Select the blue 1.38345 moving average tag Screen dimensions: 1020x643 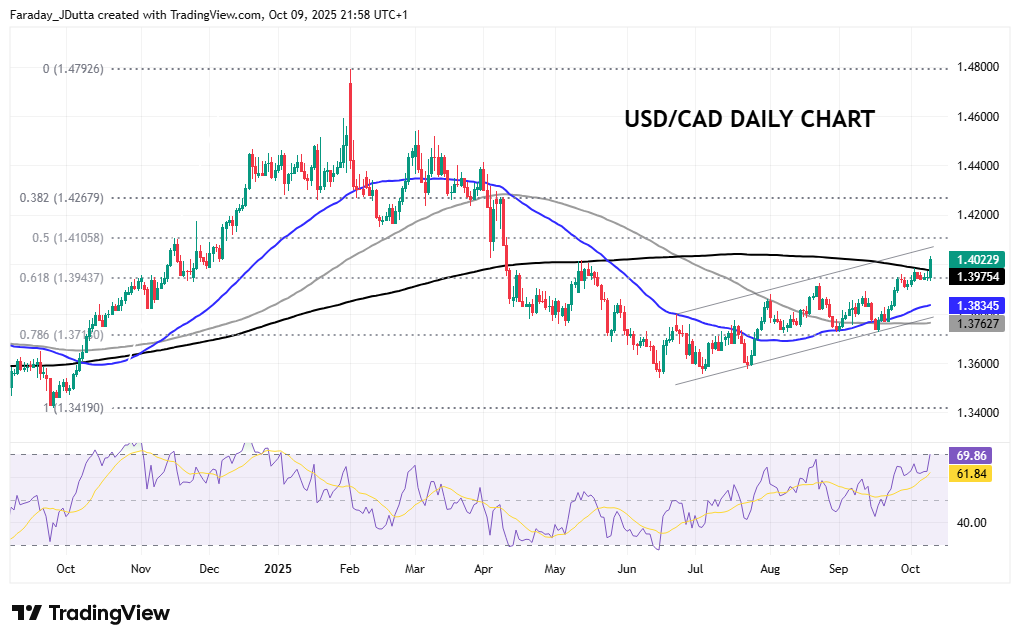coord(976,305)
